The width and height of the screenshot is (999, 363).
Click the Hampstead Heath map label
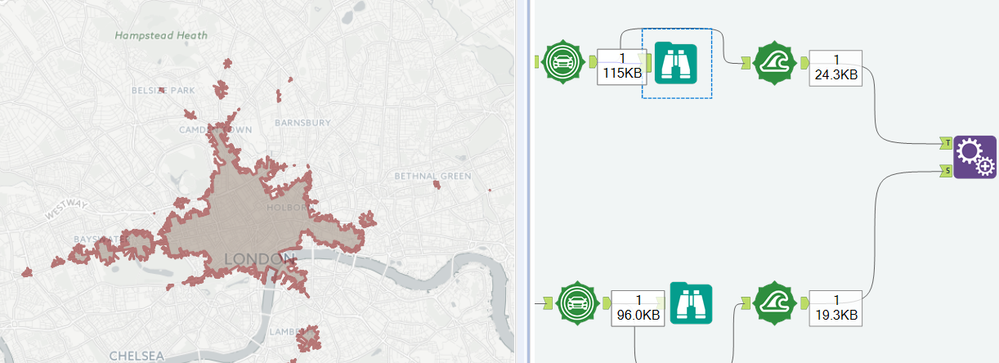(161, 36)
